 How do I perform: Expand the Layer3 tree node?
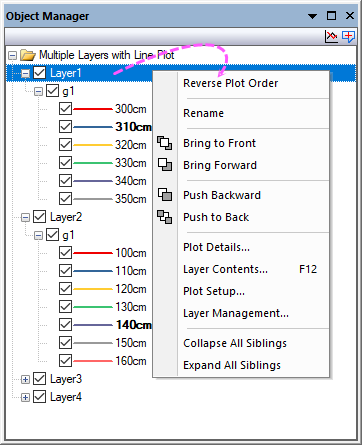click(25, 379)
